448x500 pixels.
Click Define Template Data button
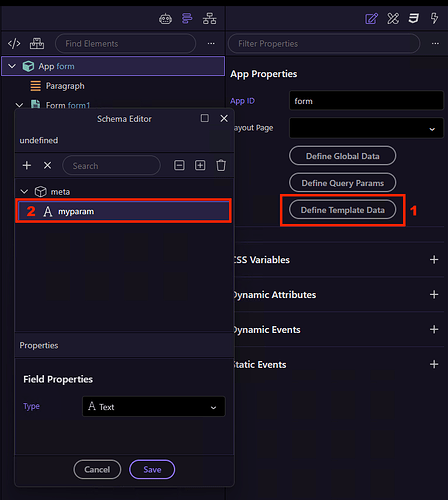pyautogui.click(x=342, y=210)
